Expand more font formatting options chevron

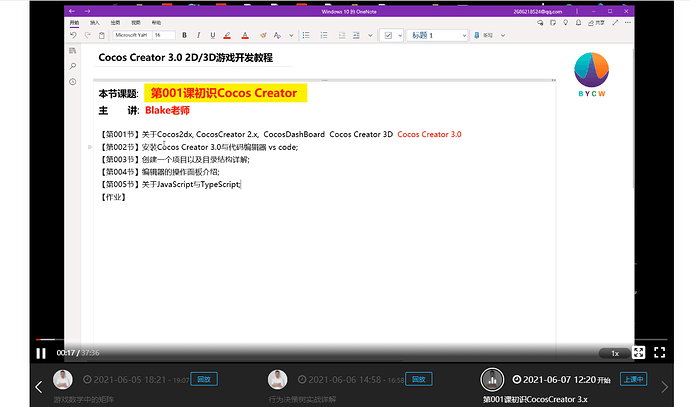click(291, 35)
